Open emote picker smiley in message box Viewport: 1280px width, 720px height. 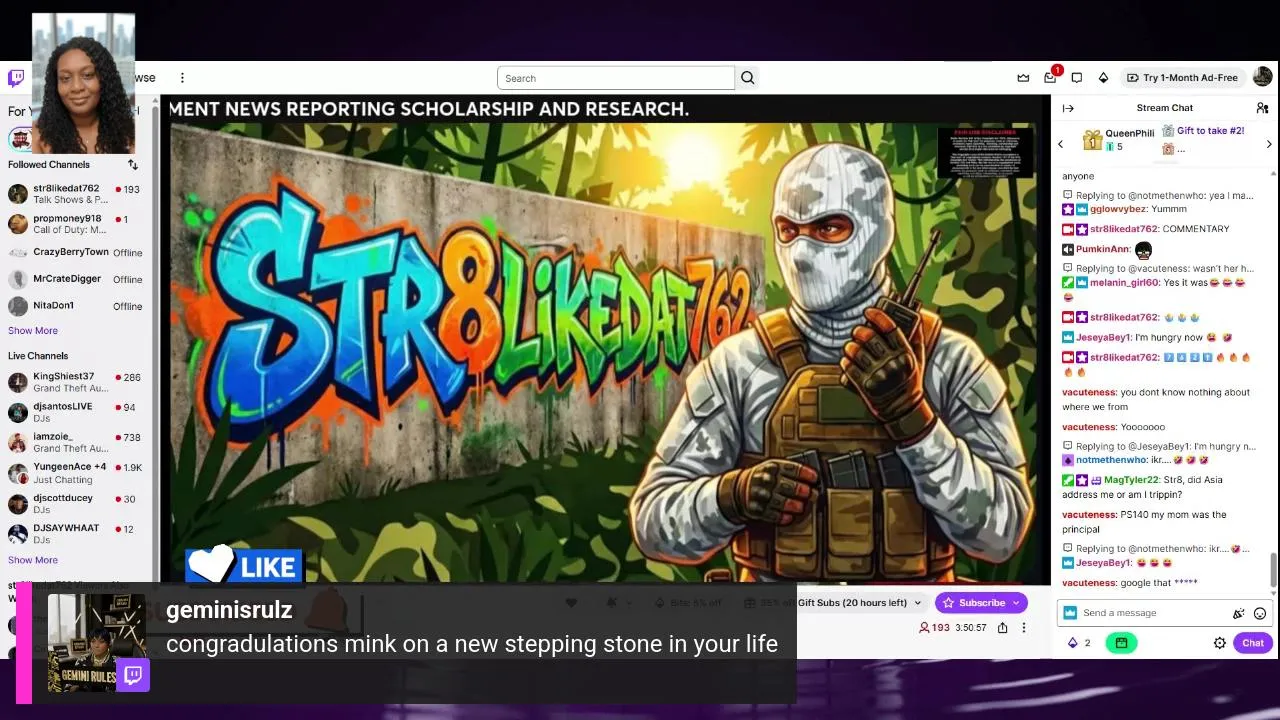1260,613
